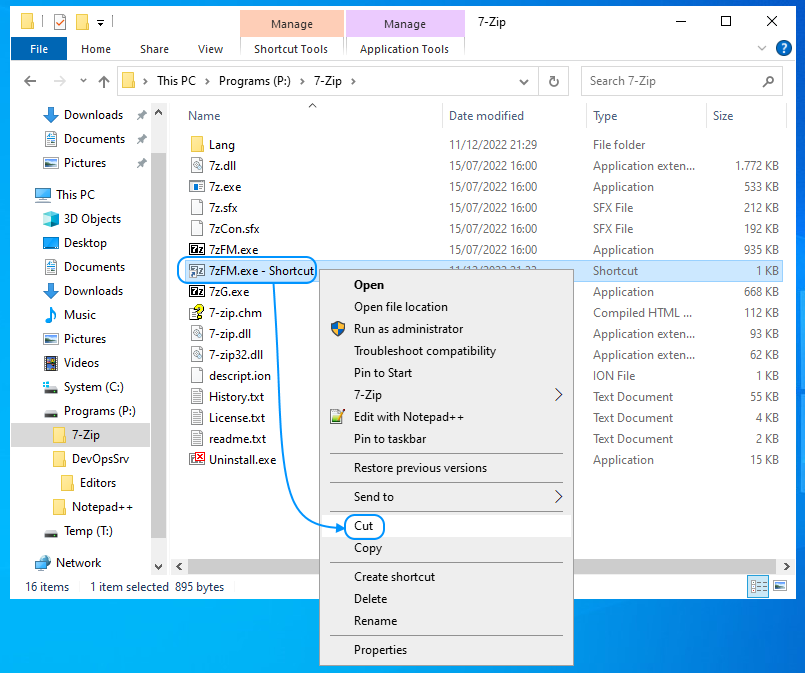Choose Open file location
This screenshot has height=673, width=805.
446,307
